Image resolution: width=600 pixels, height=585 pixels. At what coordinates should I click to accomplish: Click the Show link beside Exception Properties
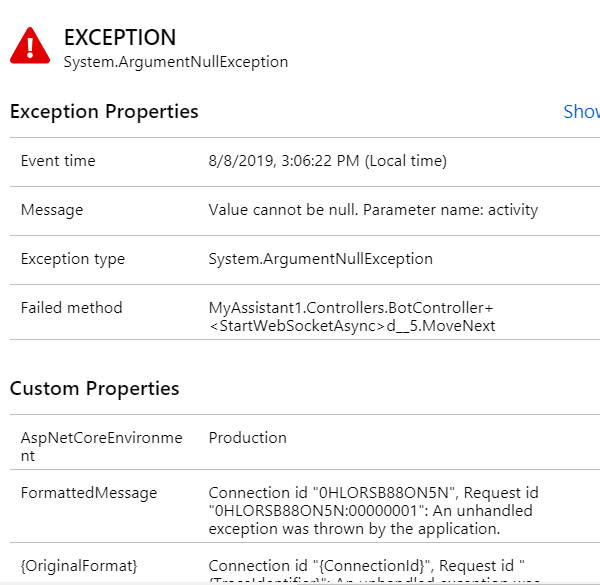[581, 112]
